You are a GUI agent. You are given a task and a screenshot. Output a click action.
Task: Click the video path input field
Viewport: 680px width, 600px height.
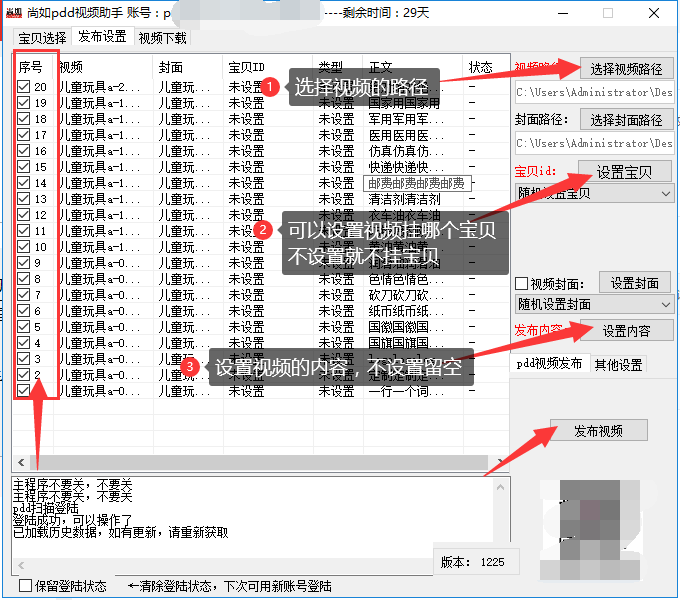point(594,93)
